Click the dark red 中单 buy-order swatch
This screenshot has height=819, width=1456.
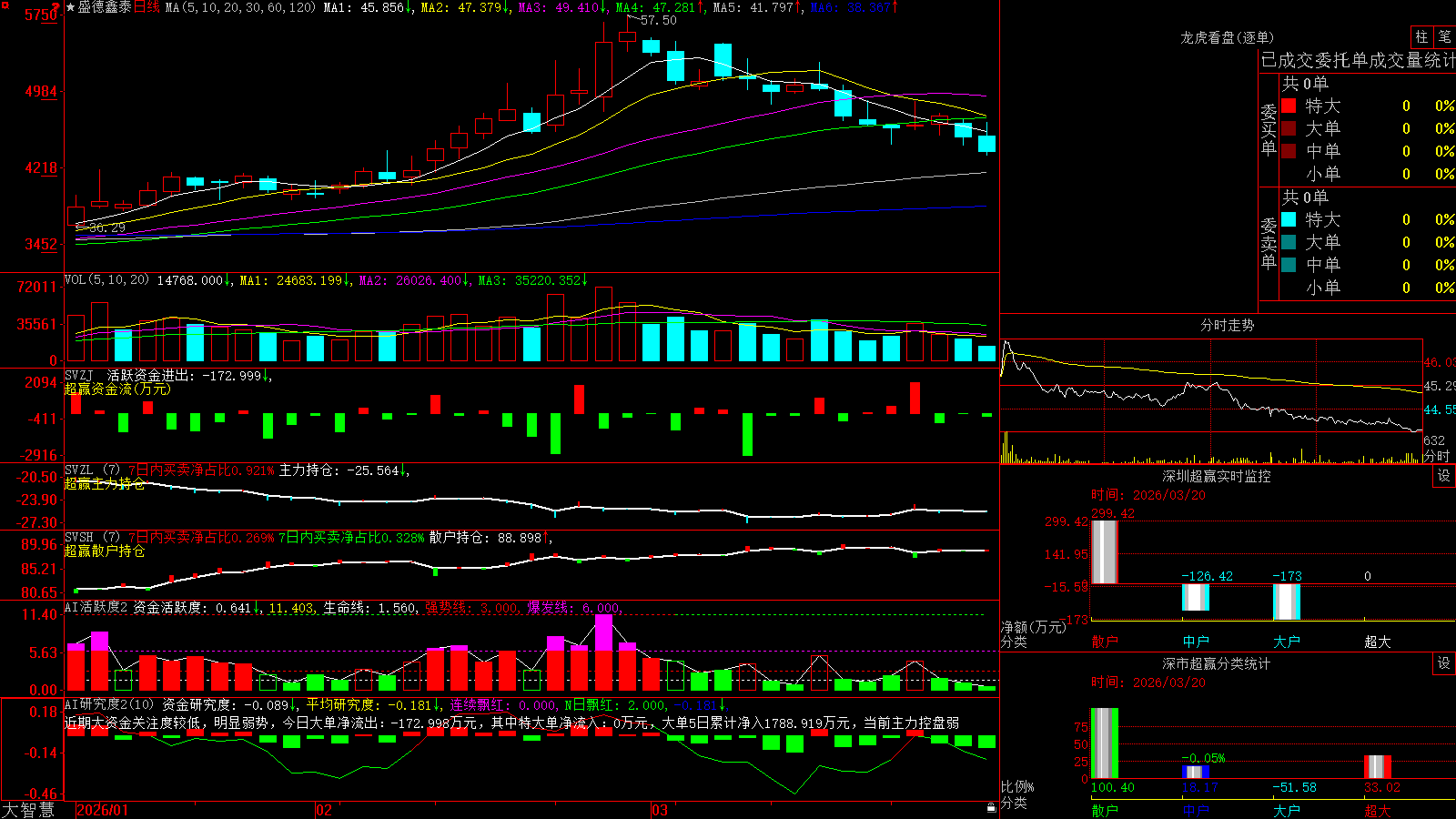point(1289,151)
